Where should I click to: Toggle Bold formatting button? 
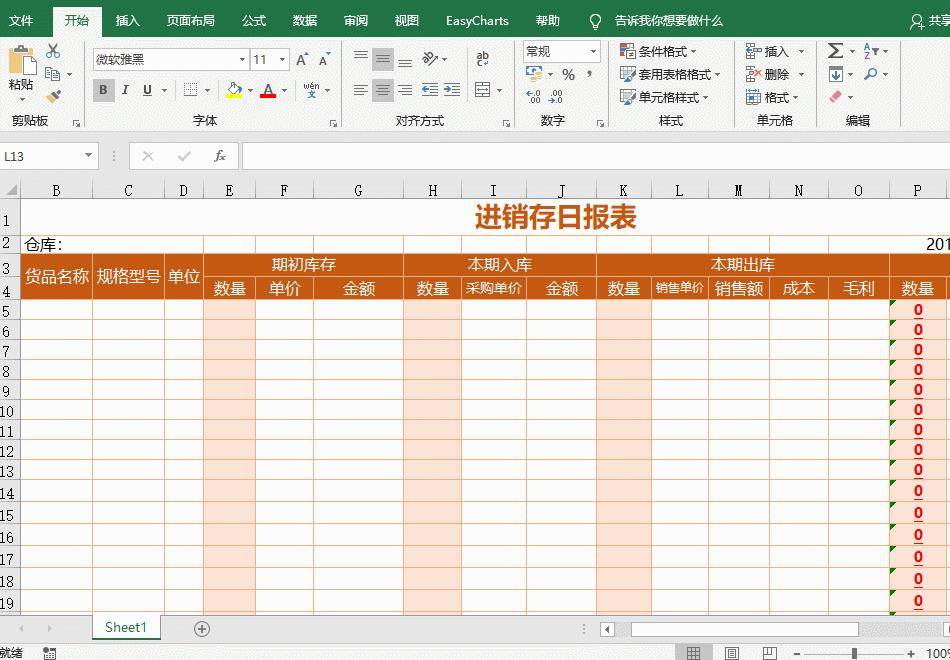click(x=104, y=90)
